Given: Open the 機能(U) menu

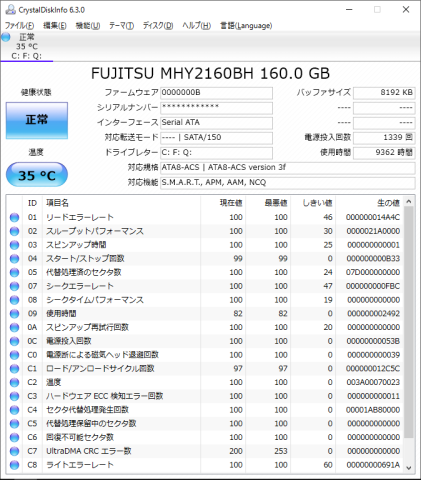Looking at the screenshot, I should tap(88, 26).
